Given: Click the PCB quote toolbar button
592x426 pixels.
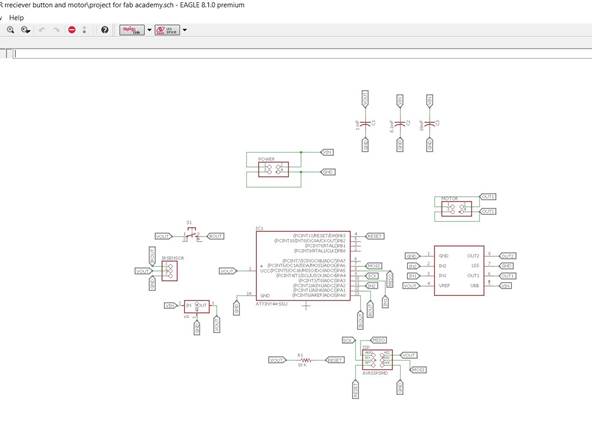Looking at the screenshot, I should [x=167, y=30].
